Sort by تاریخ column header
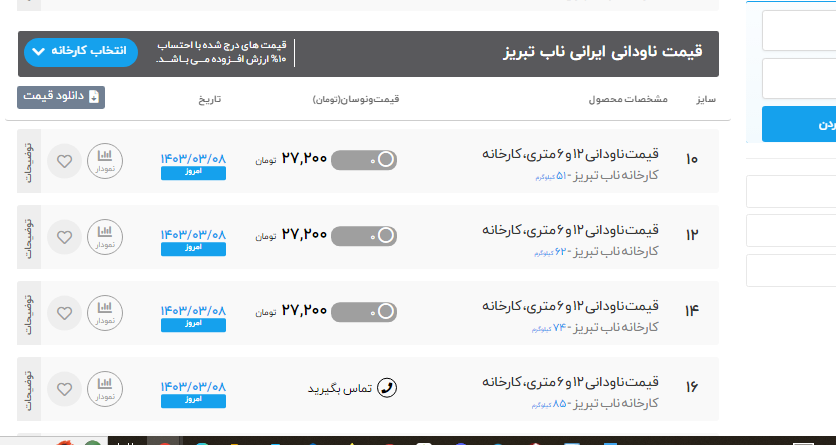The image size is (836, 445). pos(205,100)
